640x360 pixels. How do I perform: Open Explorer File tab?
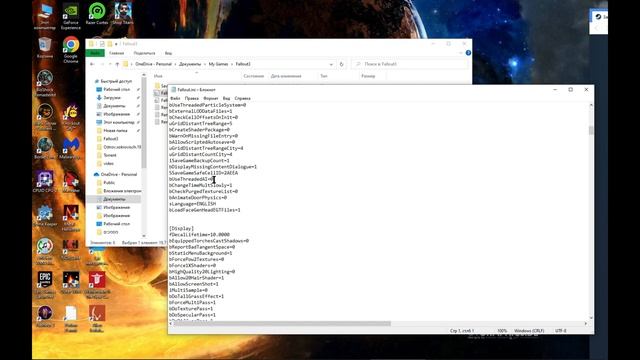tap(95, 53)
